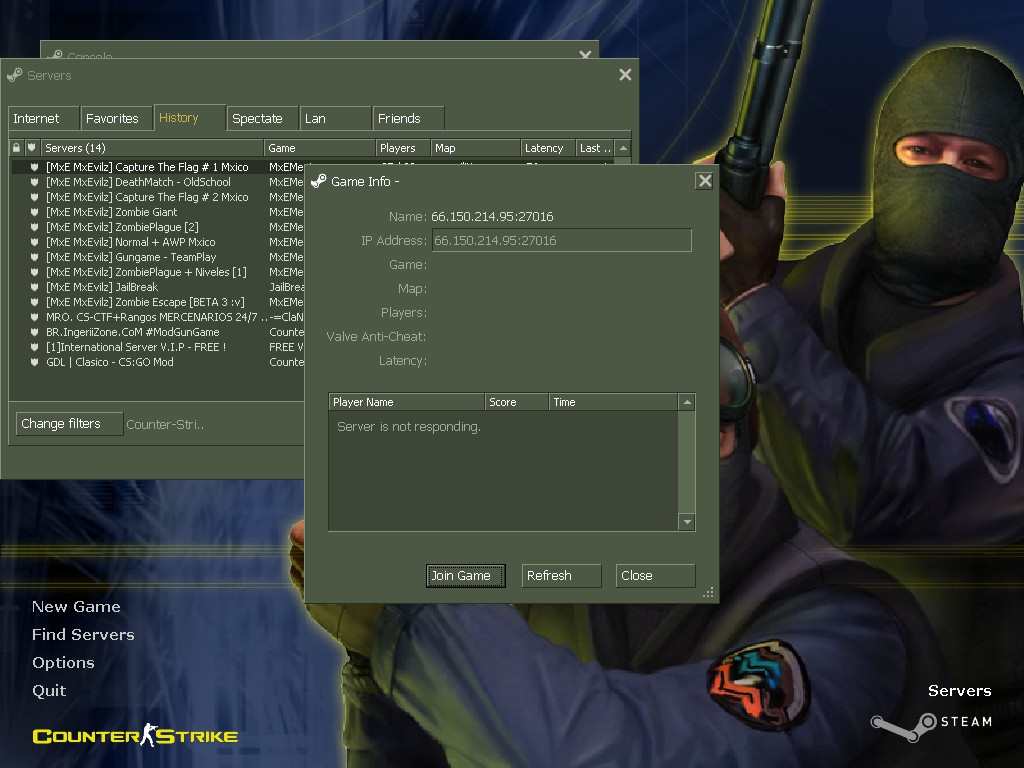Click the Steam logo icon at bottom right

tap(904, 726)
